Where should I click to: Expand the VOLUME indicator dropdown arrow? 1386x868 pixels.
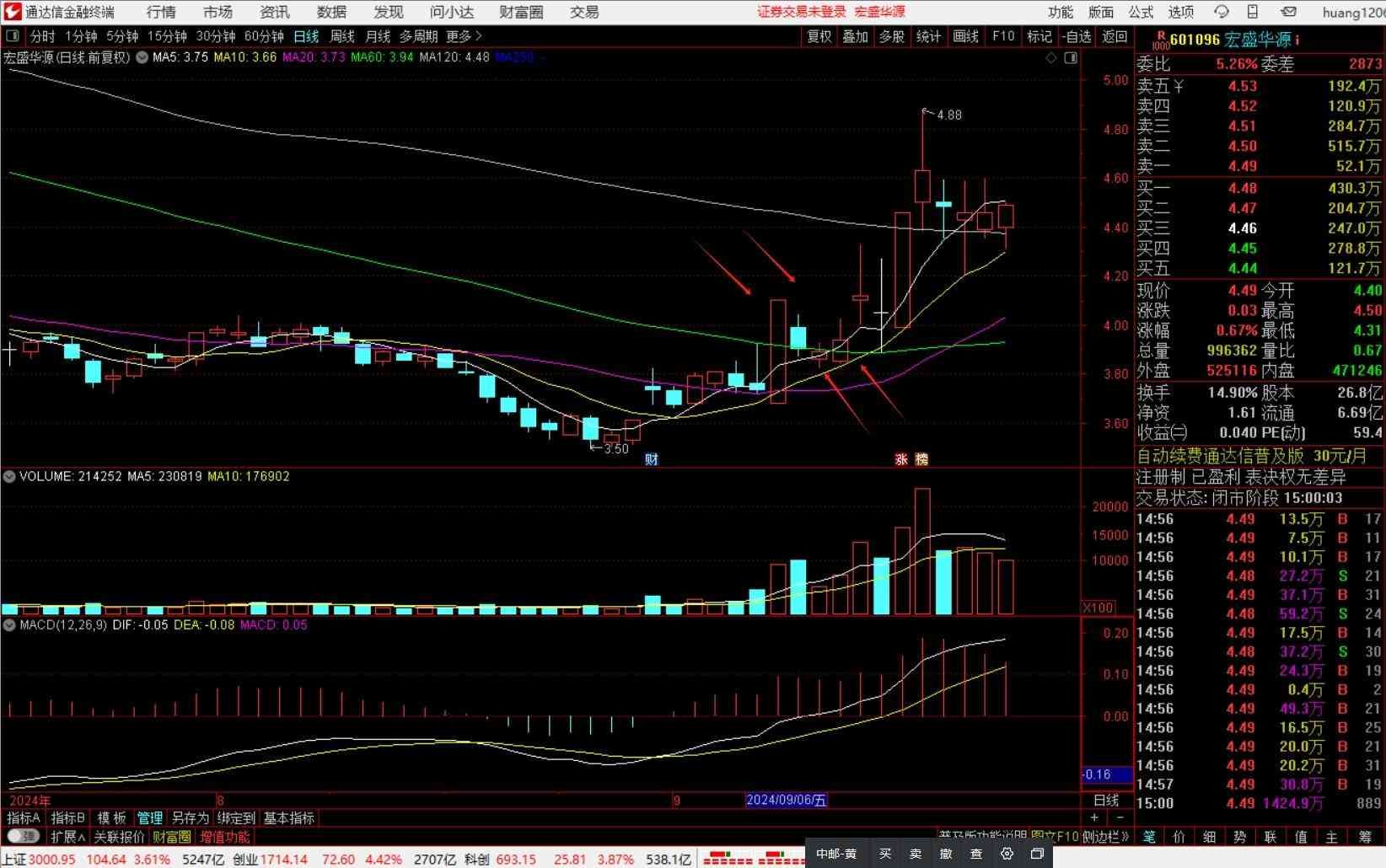pyautogui.click(x=9, y=476)
